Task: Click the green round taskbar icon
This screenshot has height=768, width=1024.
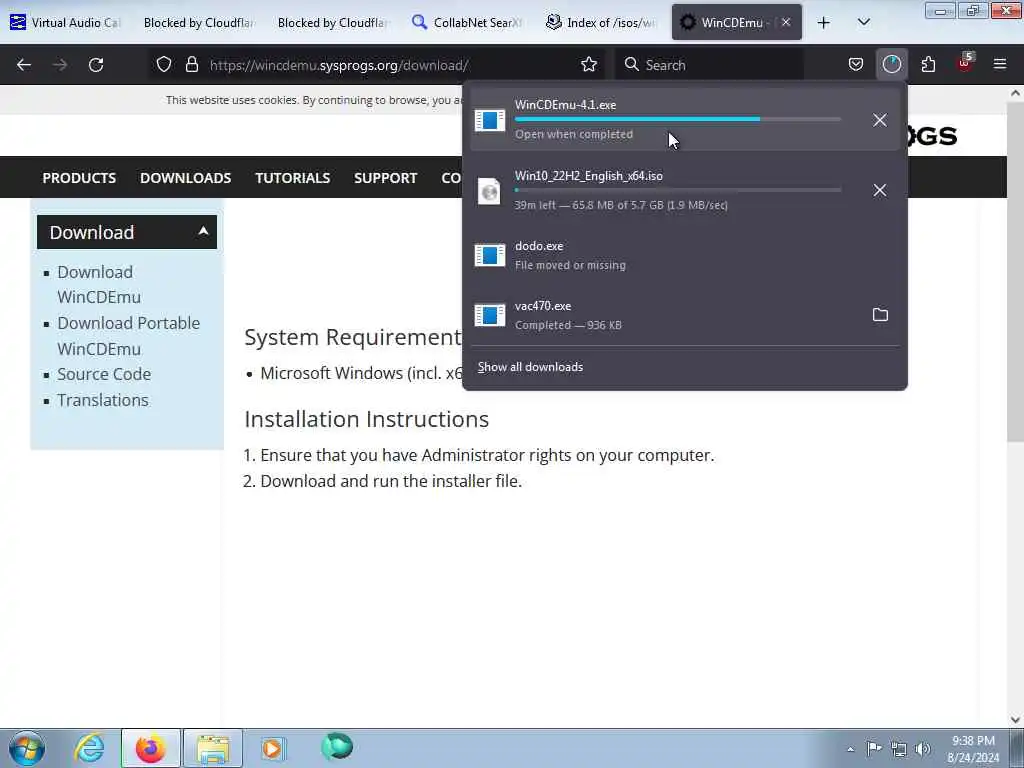Action: [337, 746]
